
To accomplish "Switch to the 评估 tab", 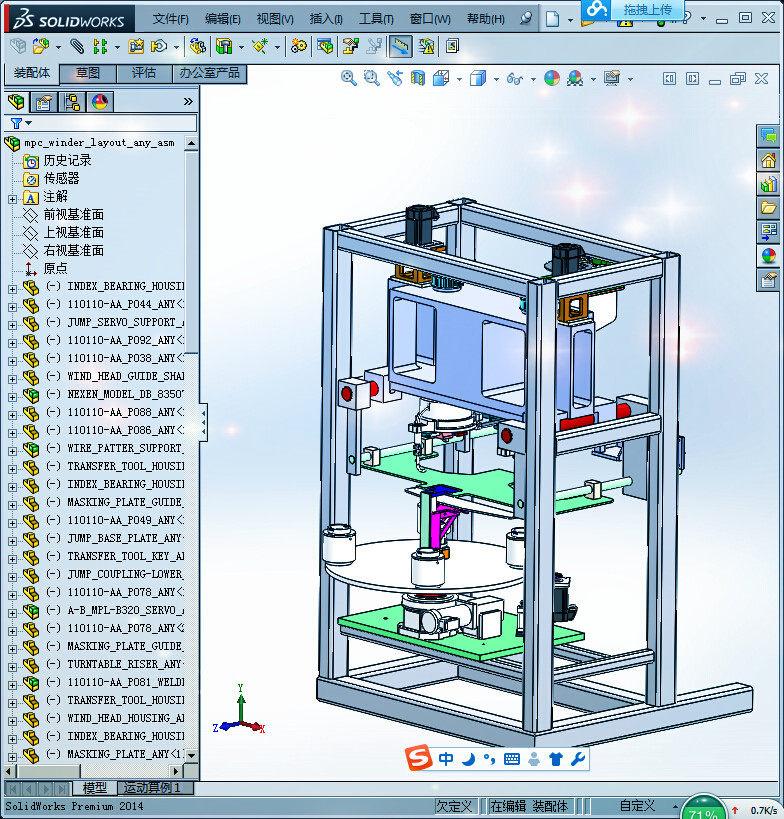I will pos(144,73).
